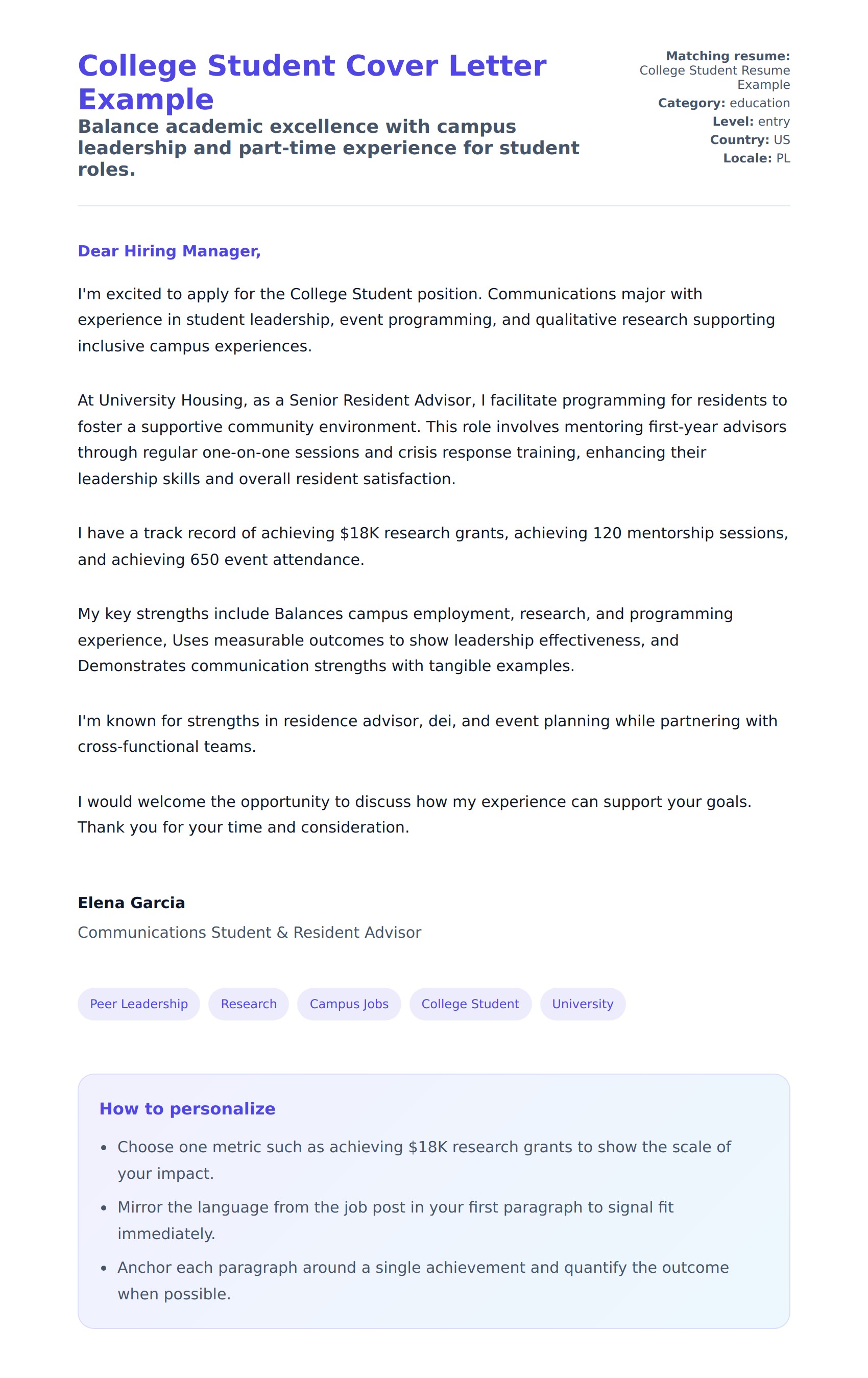The height and width of the screenshot is (1378, 868).
Task: Click the Dear Hiring Manager greeting
Action: point(169,251)
